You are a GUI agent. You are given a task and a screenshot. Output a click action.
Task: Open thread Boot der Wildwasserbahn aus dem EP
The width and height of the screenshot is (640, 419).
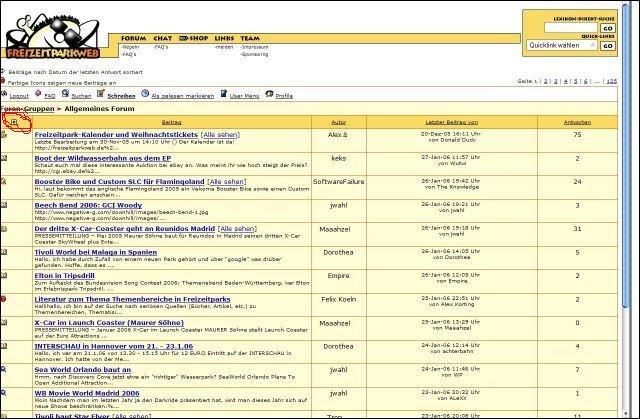tap(102, 158)
